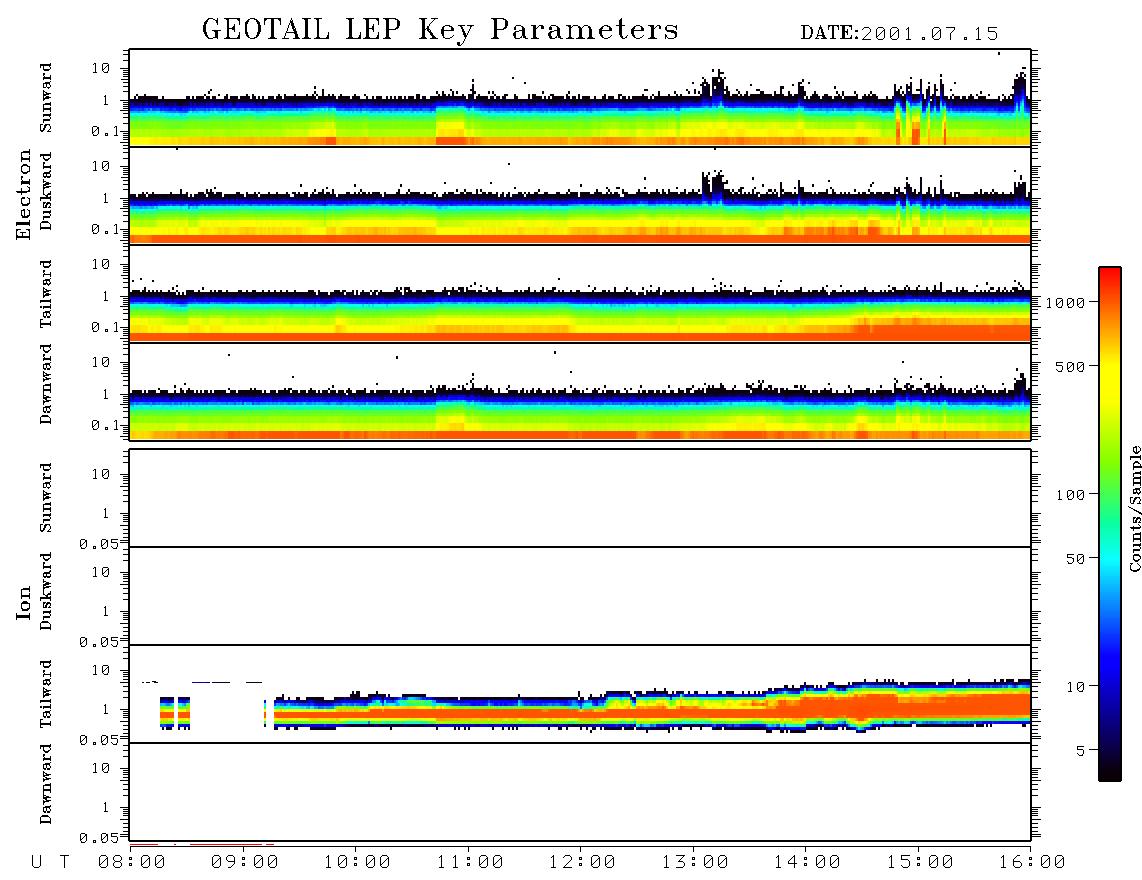Click the DATE:2001.07.15 label

point(899,34)
